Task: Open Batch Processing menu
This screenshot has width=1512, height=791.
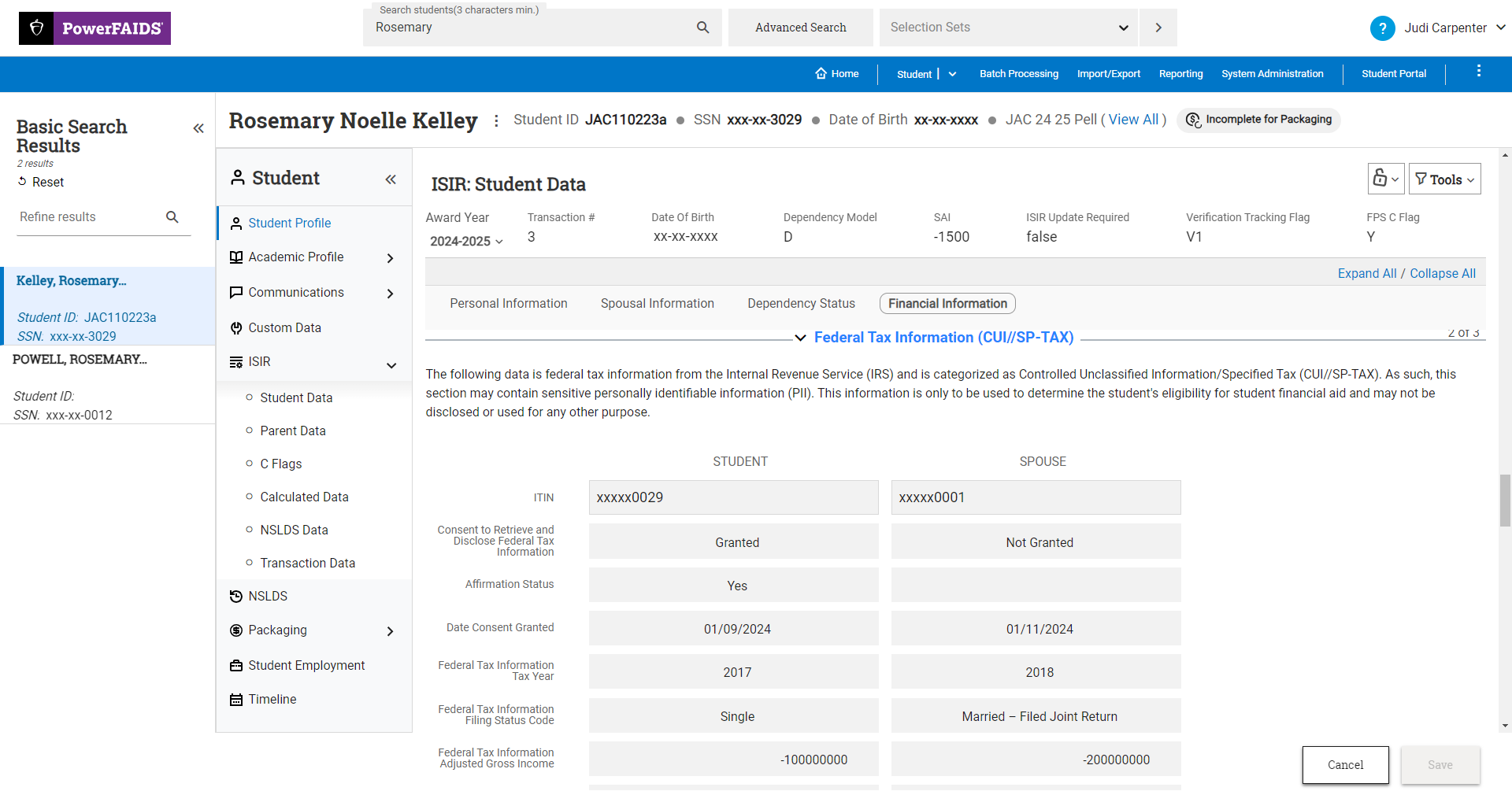Action: 1018,74
